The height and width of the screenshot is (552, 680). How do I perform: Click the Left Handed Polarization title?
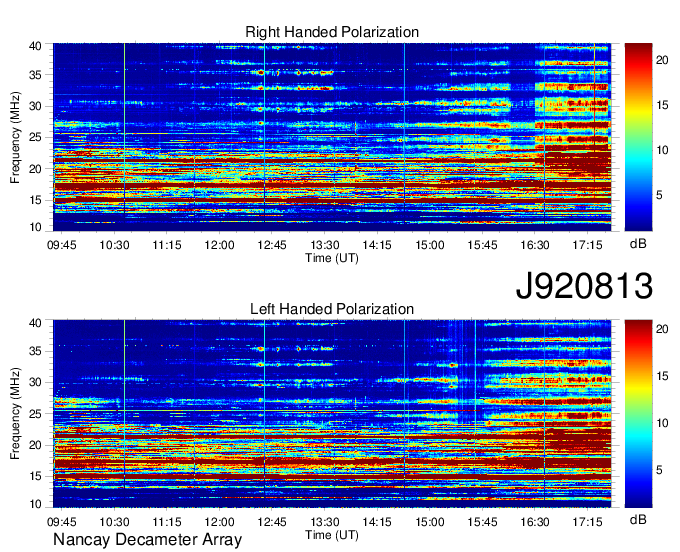point(332,309)
